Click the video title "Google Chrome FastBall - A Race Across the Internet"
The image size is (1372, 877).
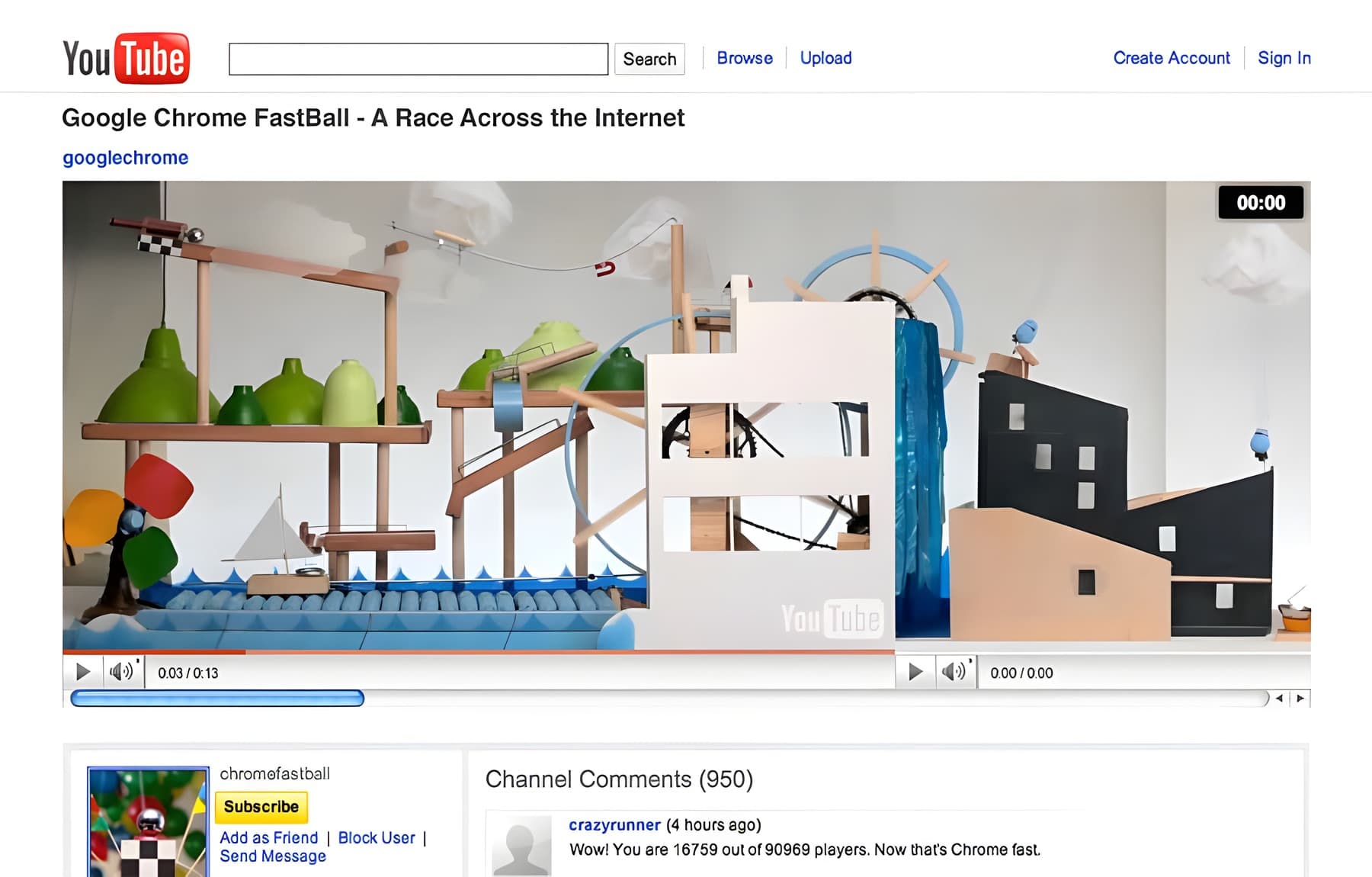point(373,117)
